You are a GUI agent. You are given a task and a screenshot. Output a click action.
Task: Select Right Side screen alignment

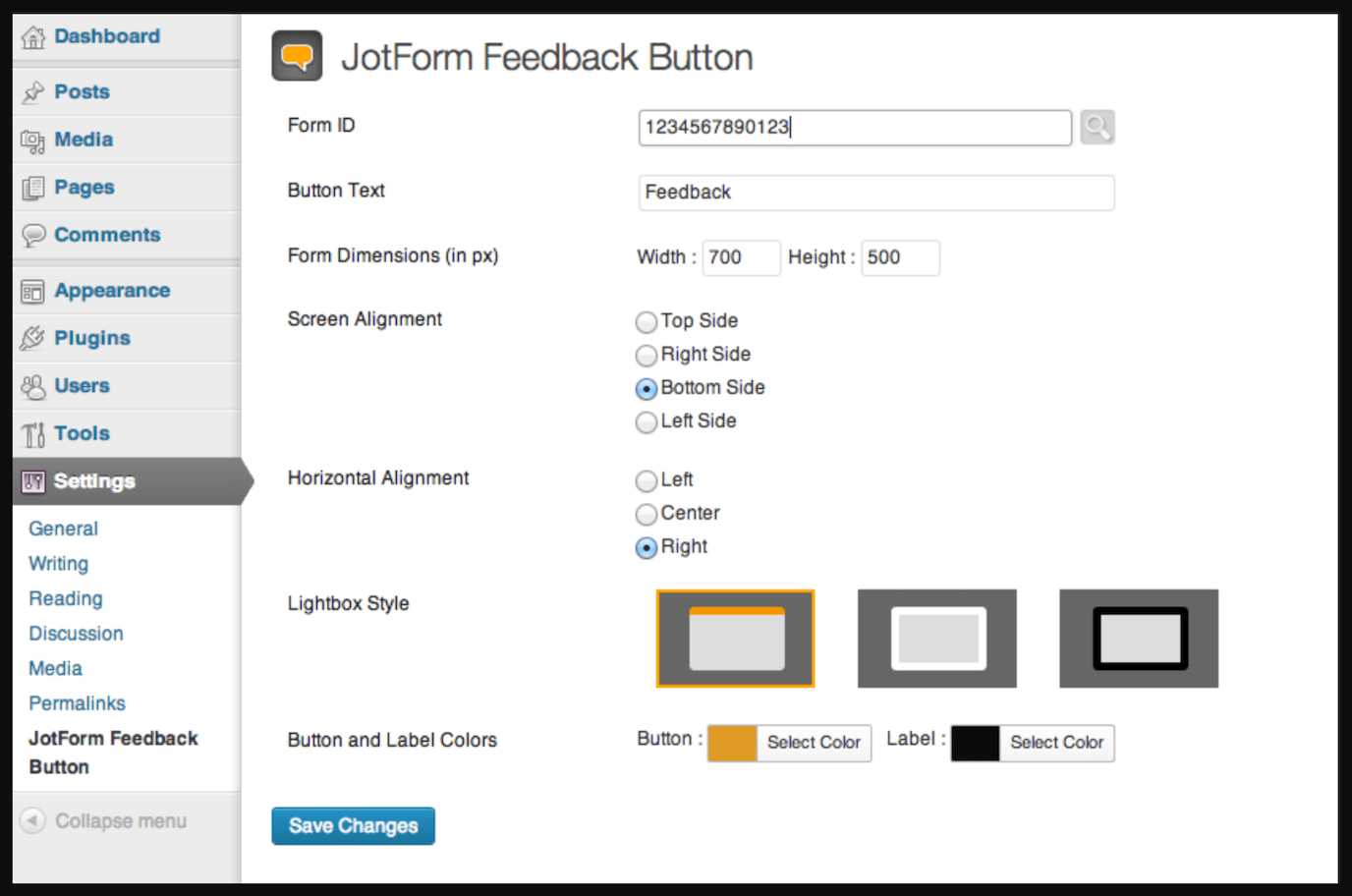point(646,355)
